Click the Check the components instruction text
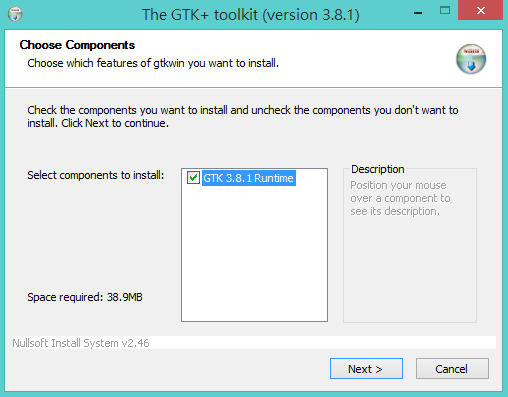508x397 pixels. coord(243,116)
